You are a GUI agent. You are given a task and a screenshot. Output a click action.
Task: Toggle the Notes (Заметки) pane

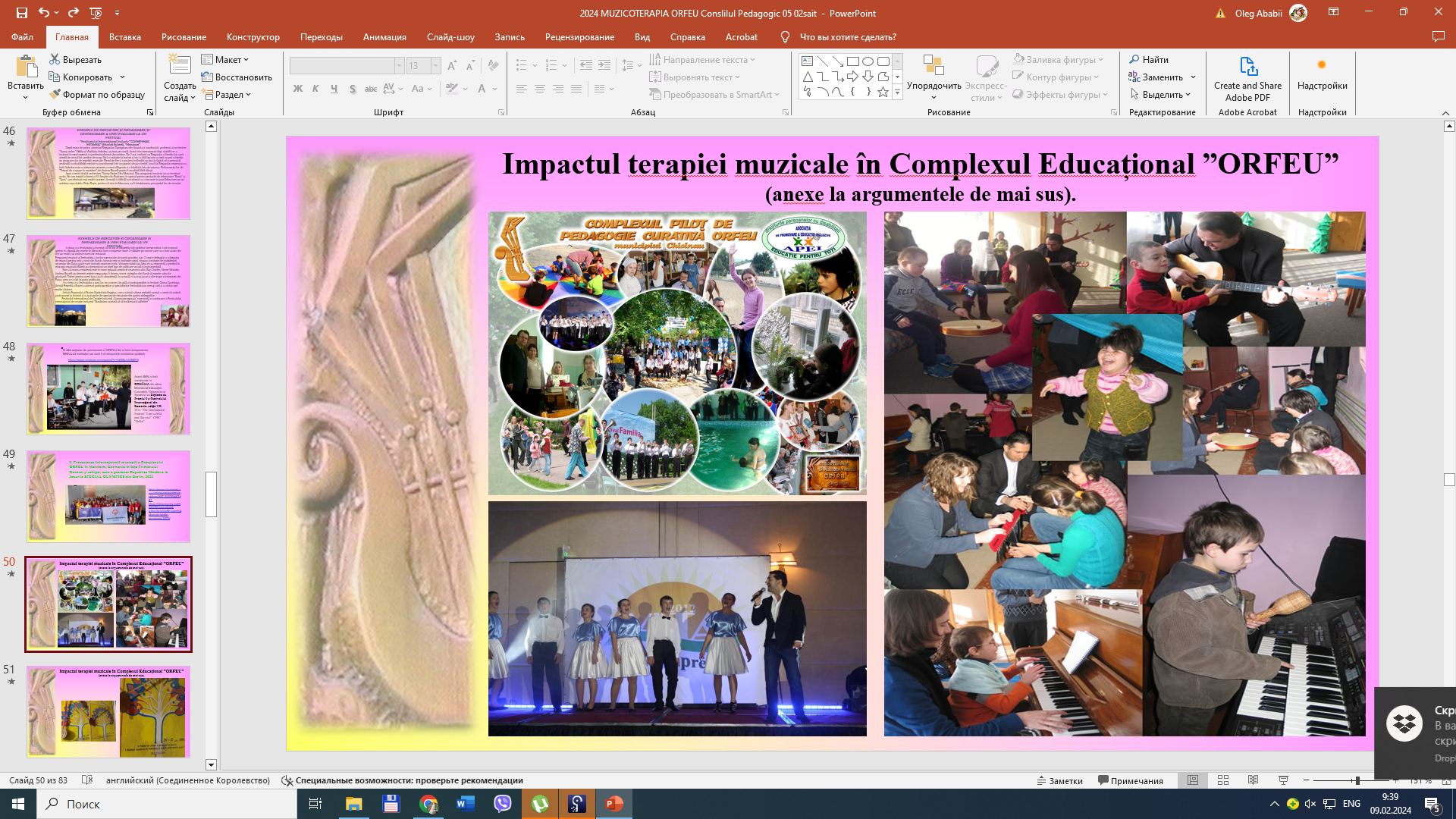click(1059, 780)
